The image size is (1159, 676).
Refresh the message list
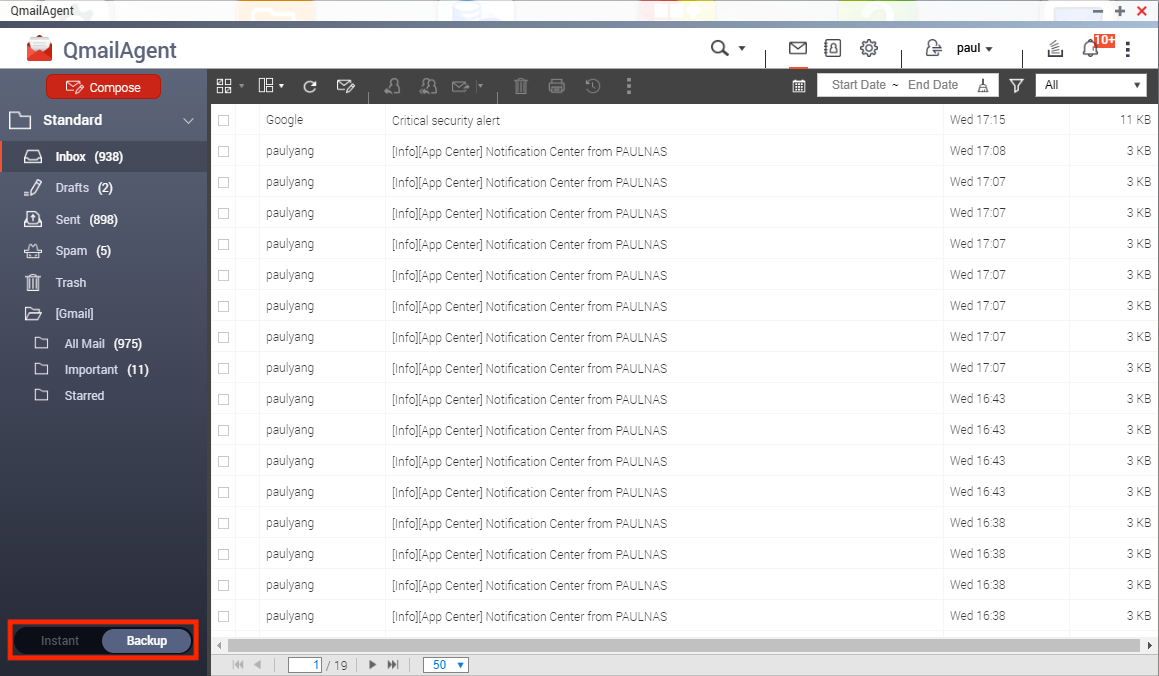coord(309,86)
